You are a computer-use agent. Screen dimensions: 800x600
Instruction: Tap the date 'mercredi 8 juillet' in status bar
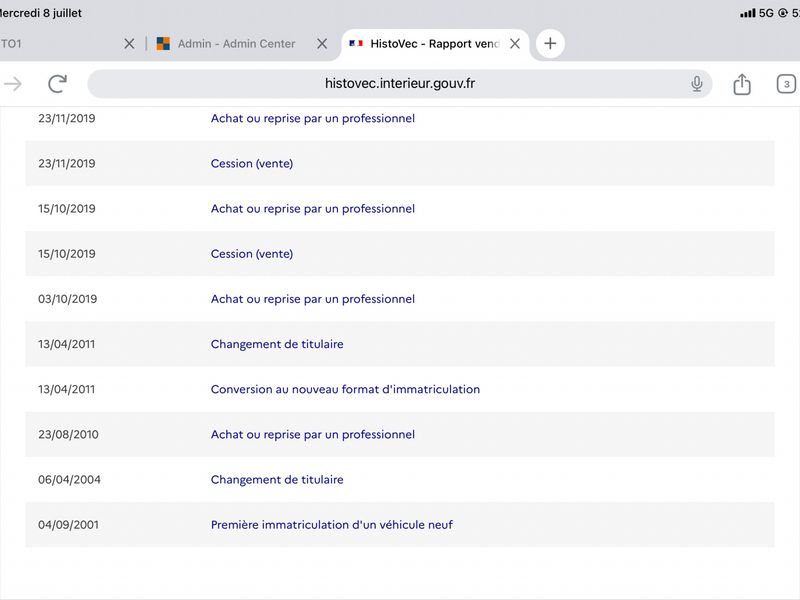pos(41,13)
